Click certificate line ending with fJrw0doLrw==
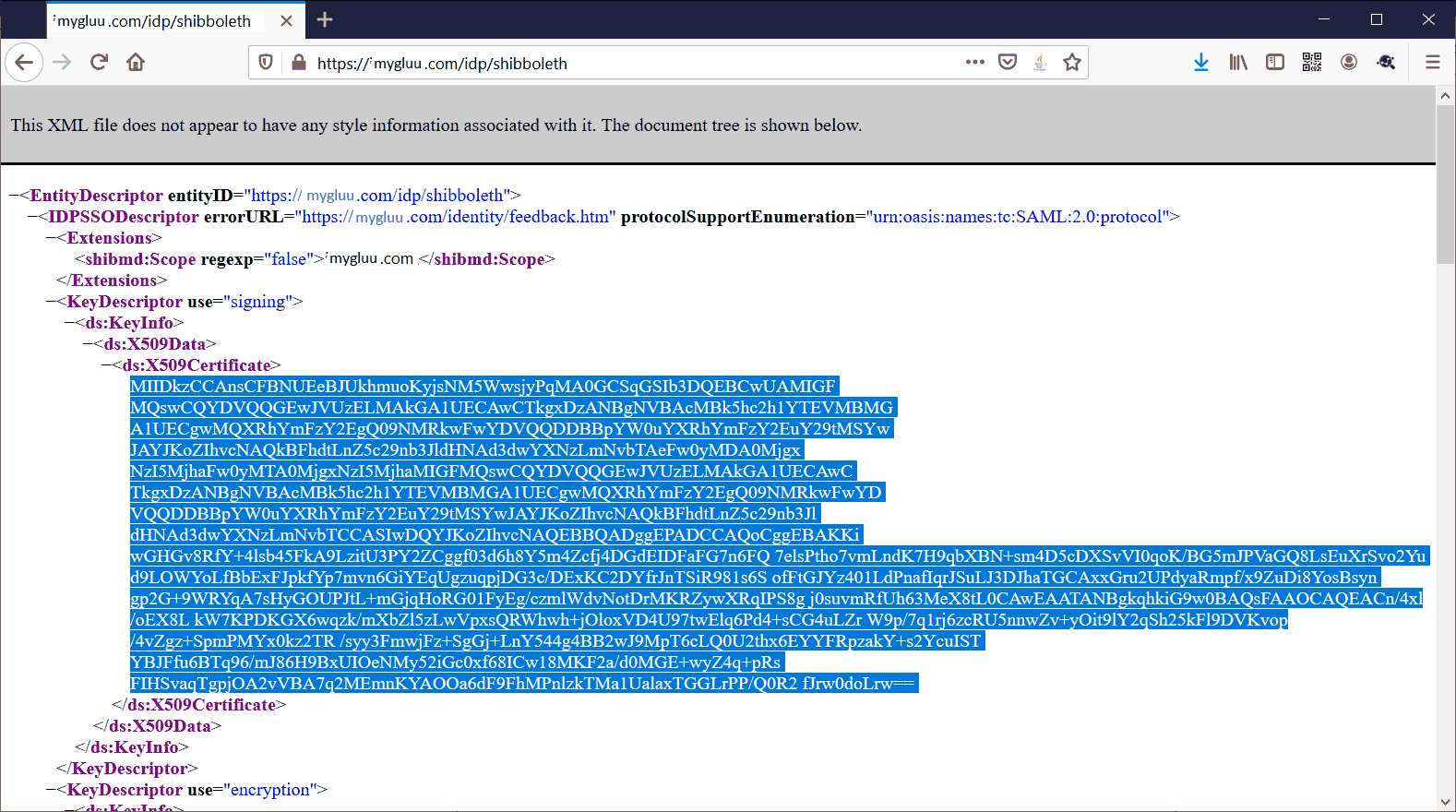This screenshot has height=812, width=1456. tap(524, 684)
